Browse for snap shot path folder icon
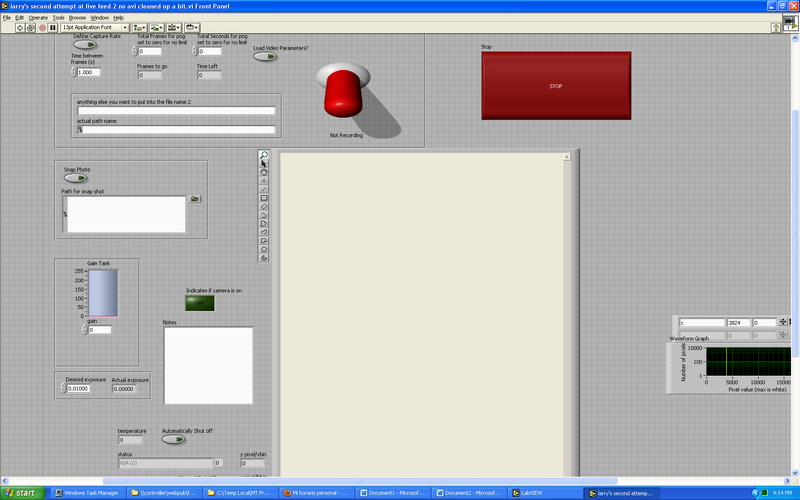This screenshot has height=500, width=800. [x=195, y=199]
